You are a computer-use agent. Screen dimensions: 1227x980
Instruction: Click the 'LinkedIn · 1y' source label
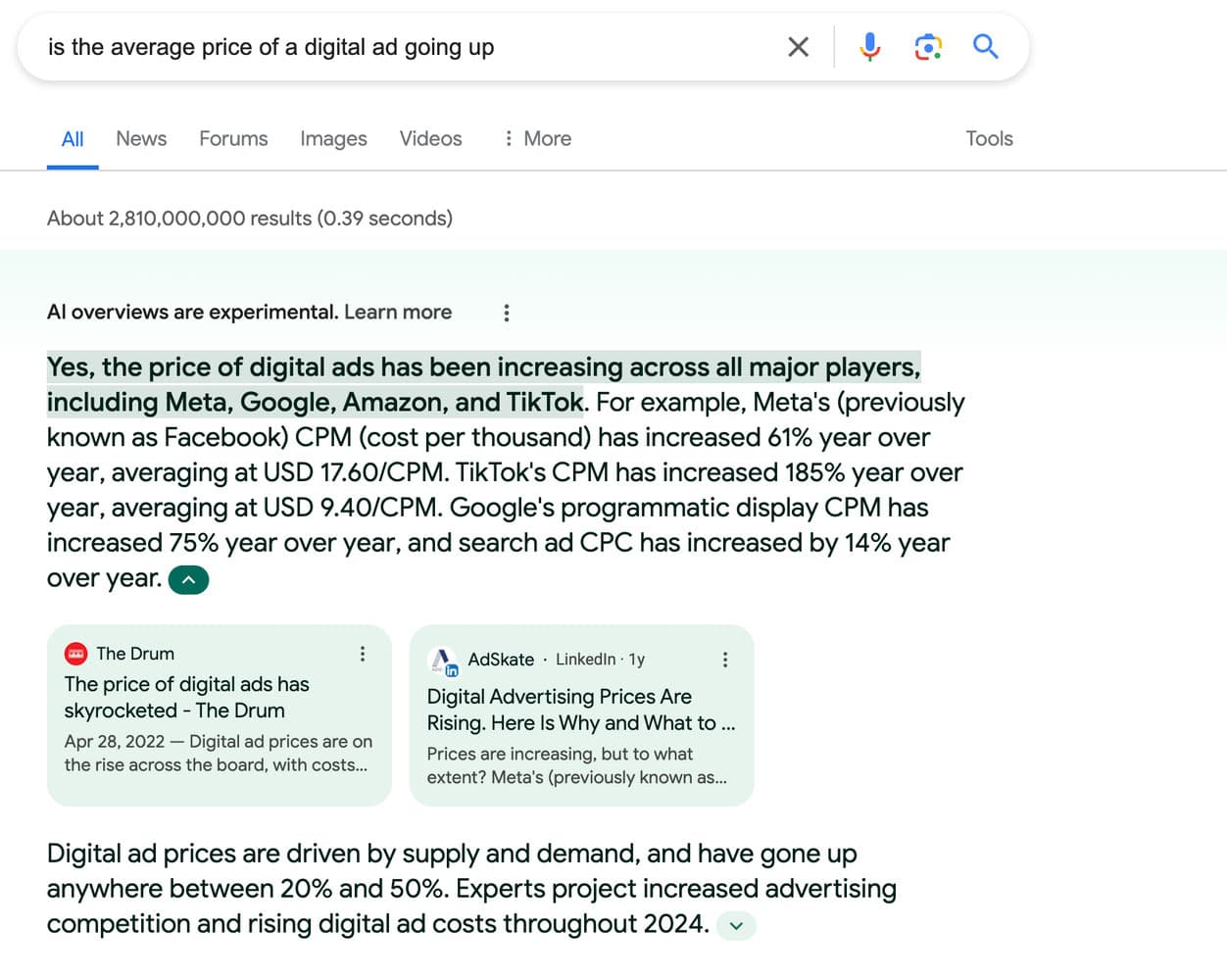point(600,660)
